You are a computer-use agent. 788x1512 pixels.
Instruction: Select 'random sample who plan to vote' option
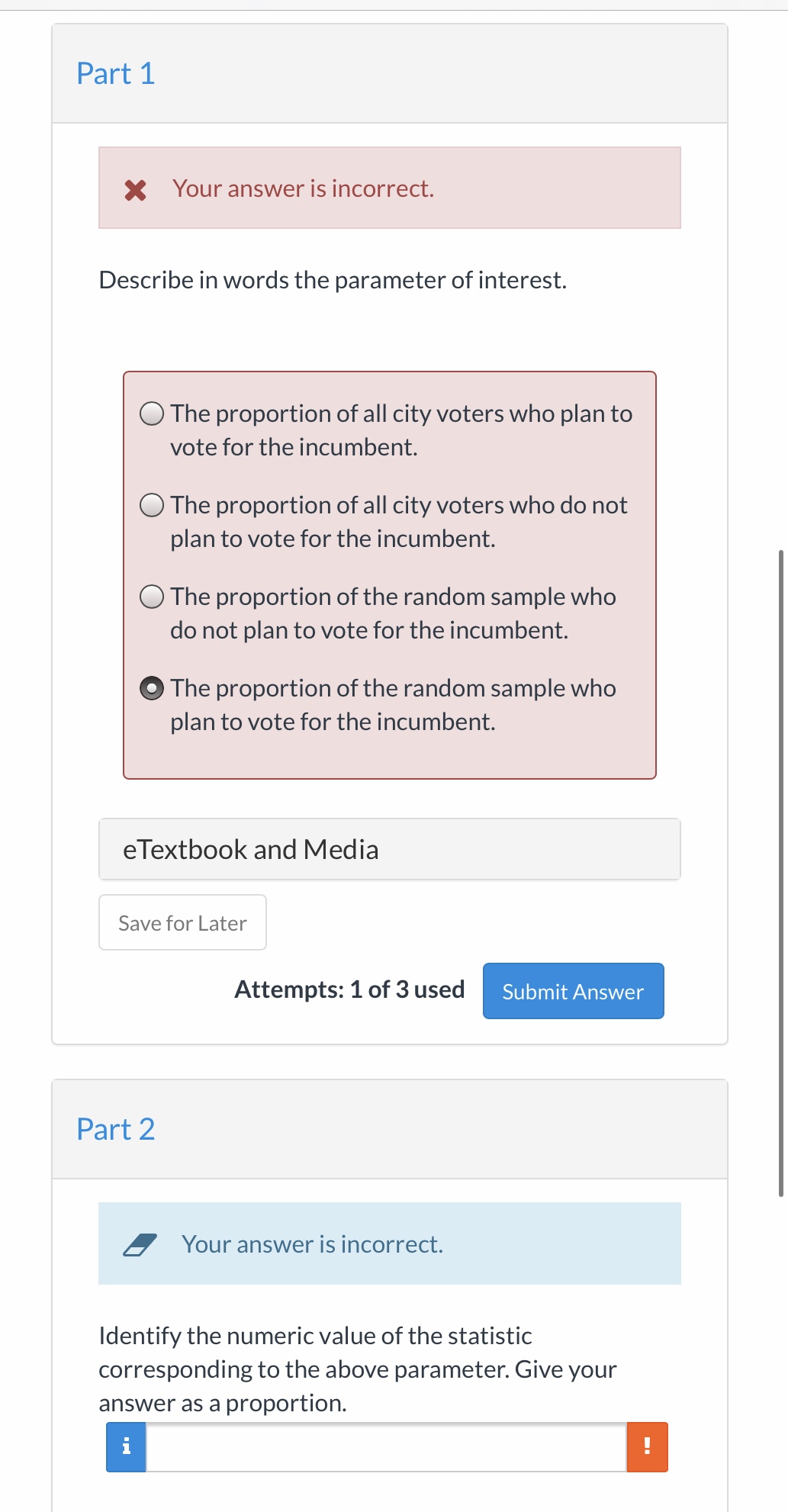coord(152,688)
